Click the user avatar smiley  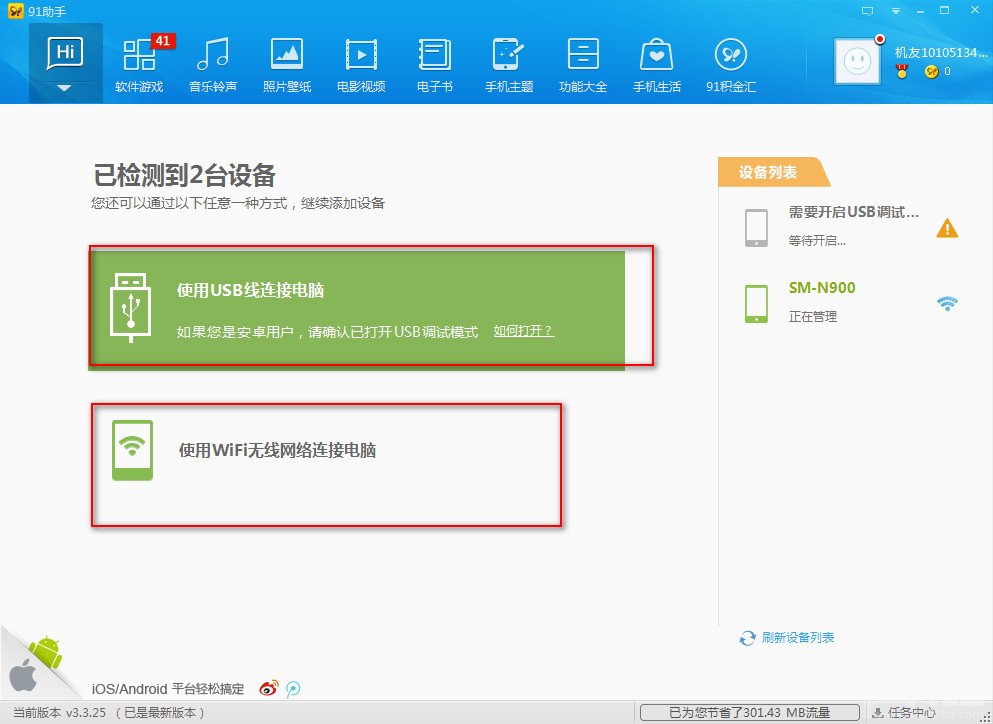857,61
